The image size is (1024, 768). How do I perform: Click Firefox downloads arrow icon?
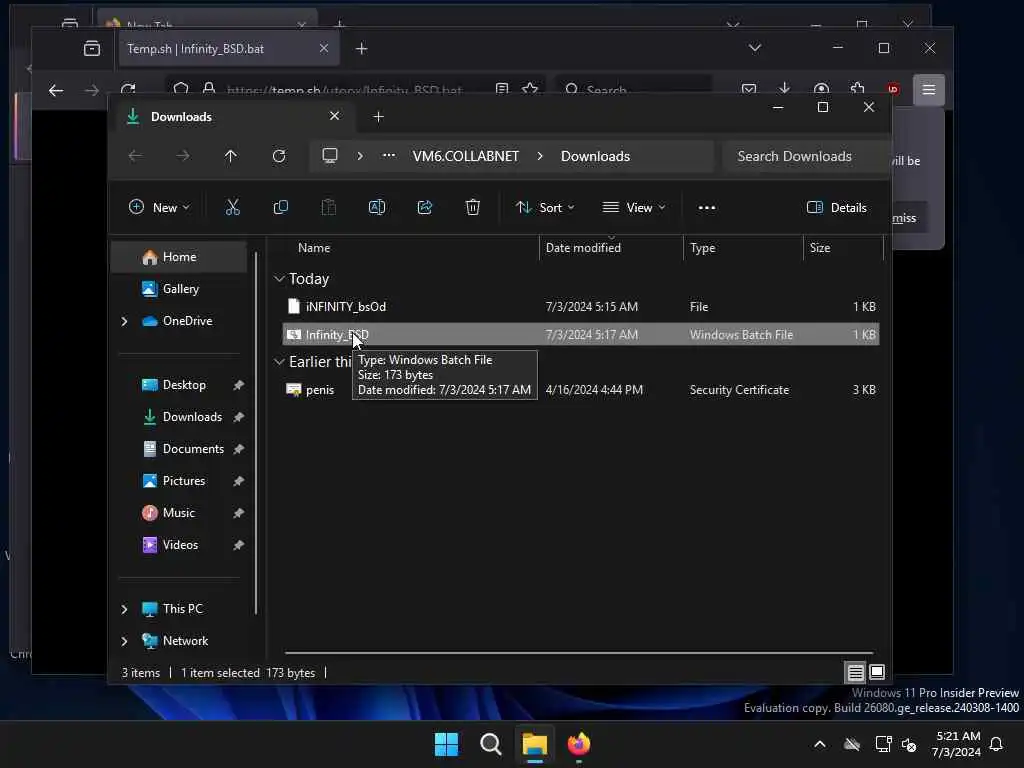click(x=784, y=88)
